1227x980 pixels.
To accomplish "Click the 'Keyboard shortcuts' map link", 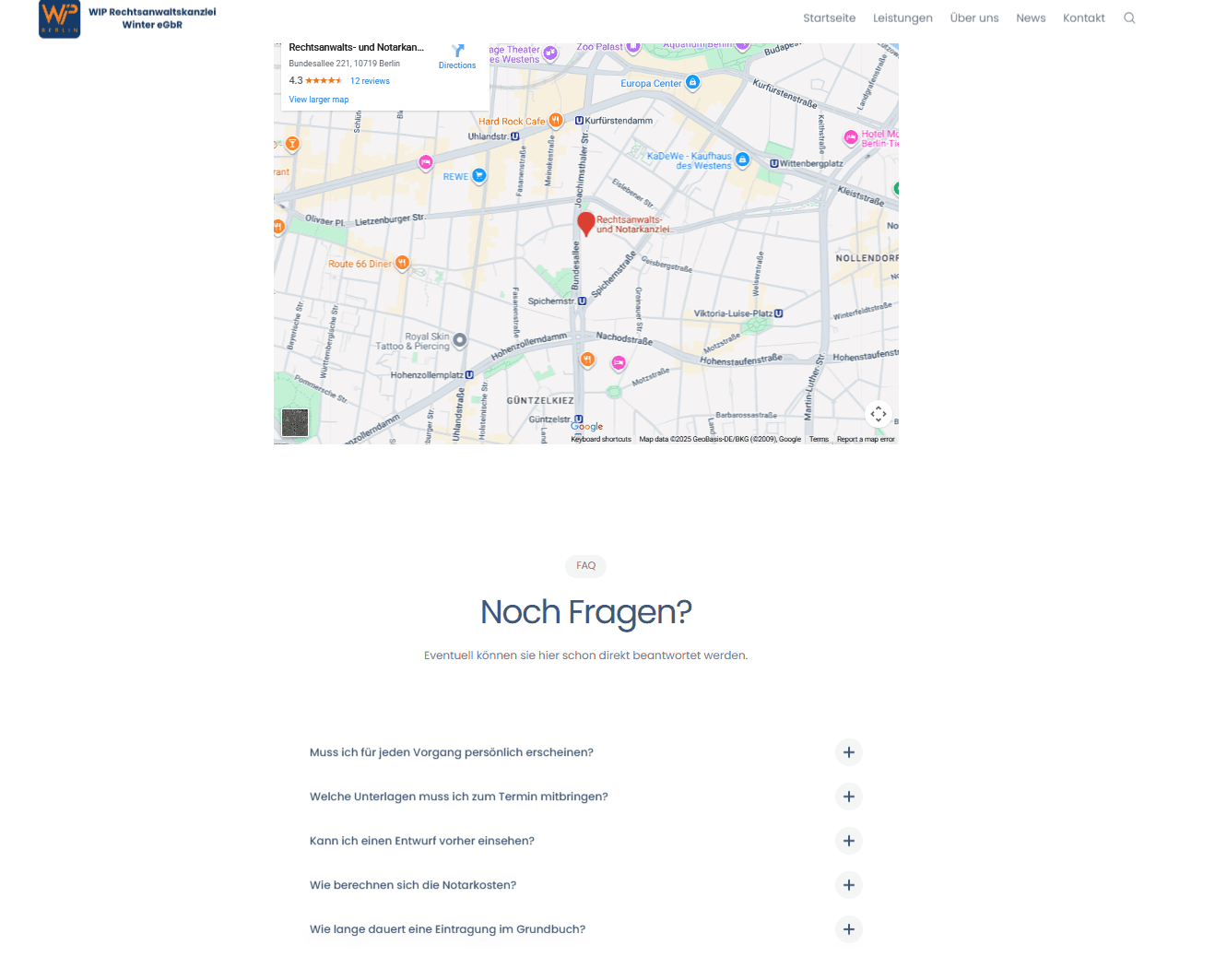I will (601, 440).
